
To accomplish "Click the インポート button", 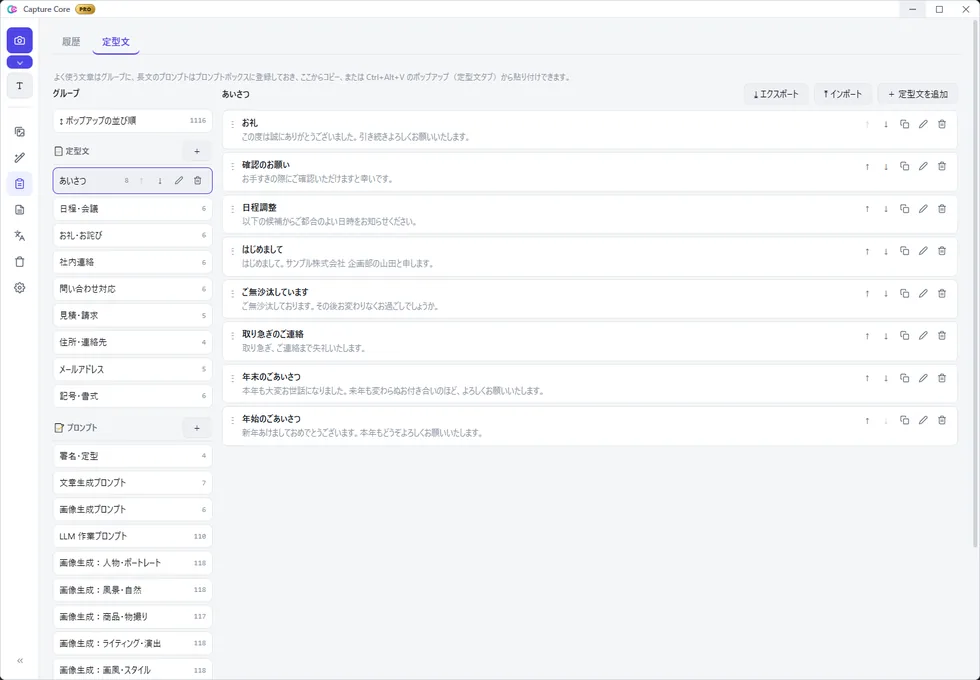I will click(842, 94).
